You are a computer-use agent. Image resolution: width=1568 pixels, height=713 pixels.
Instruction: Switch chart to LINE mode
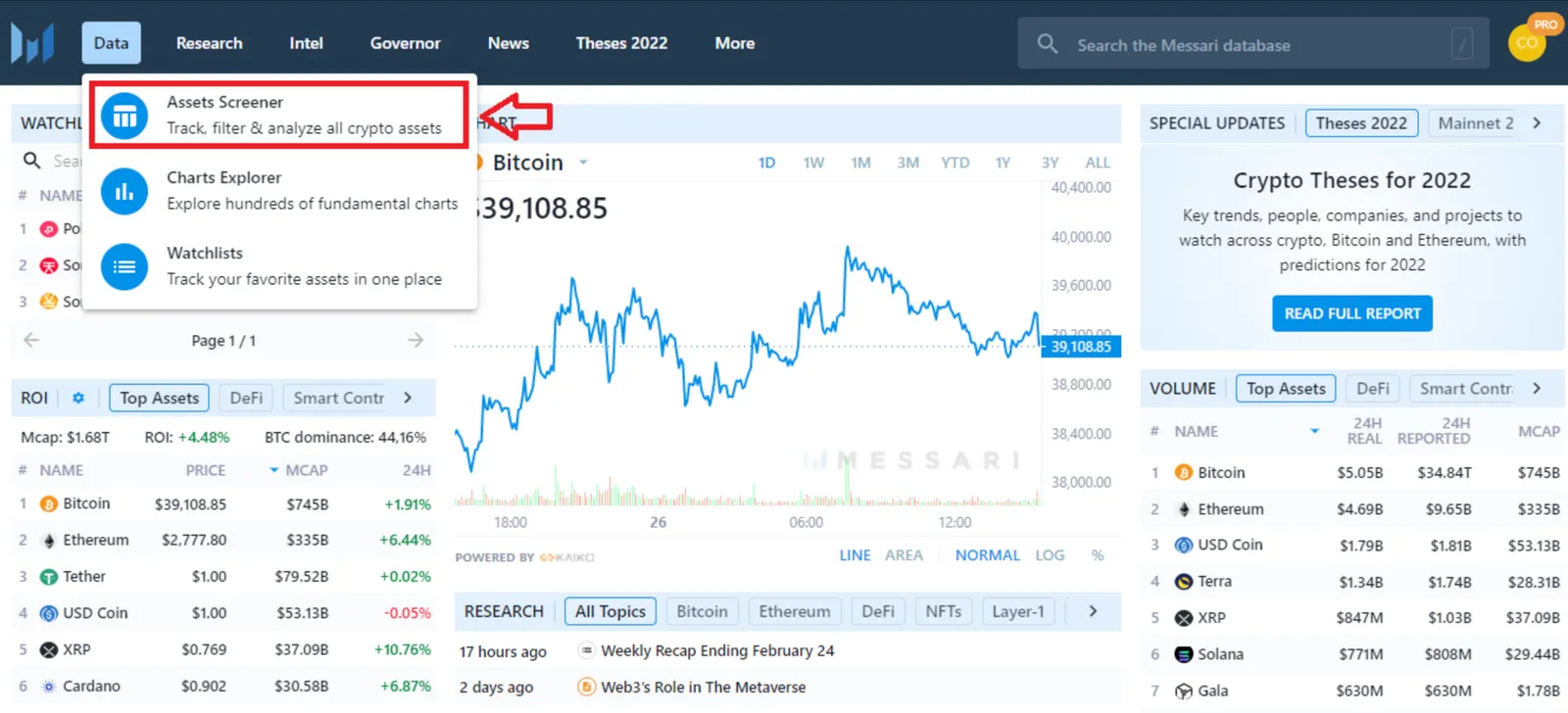click(x=855, y=555)
